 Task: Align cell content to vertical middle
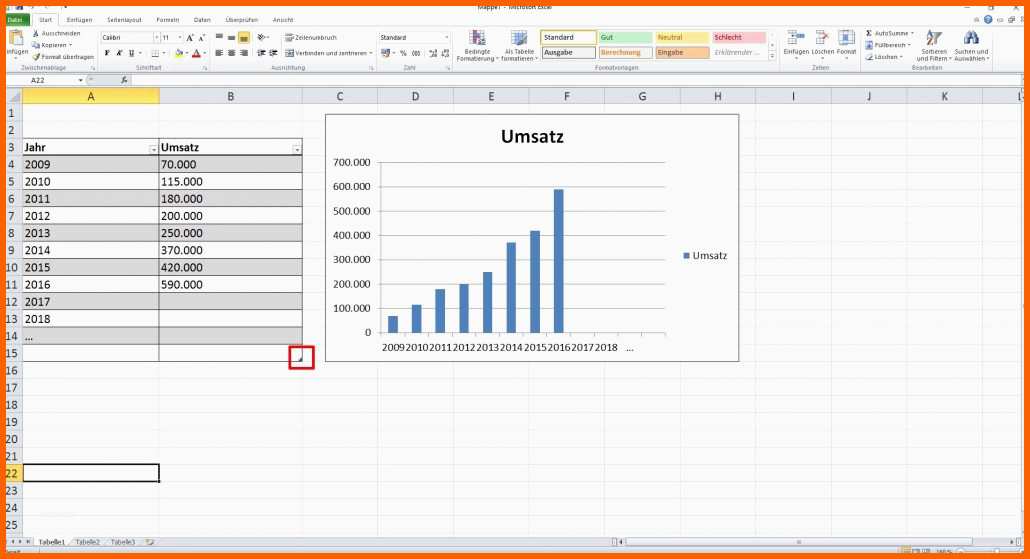tap(231, 38)
